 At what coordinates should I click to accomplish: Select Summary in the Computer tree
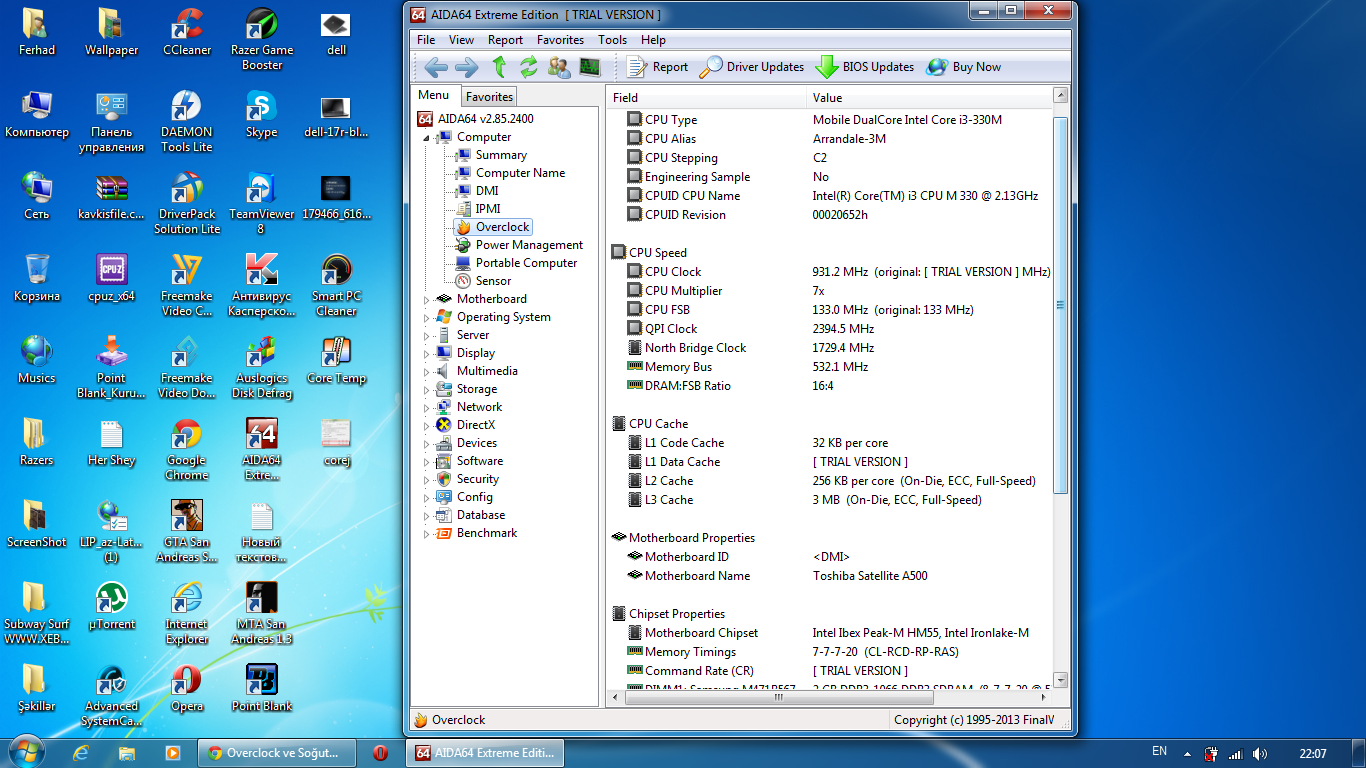[500, 155]
